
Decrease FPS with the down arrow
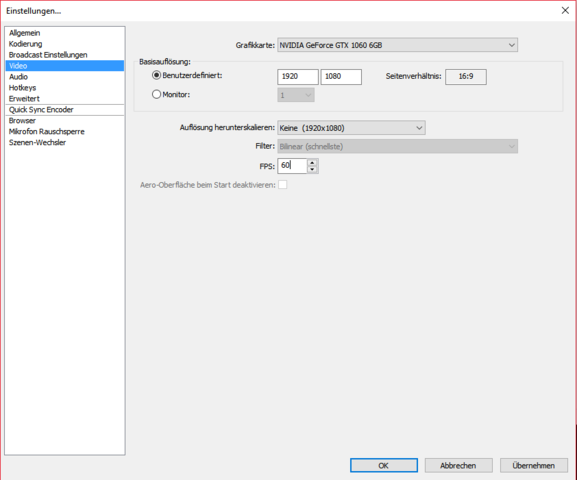(312, 169)
